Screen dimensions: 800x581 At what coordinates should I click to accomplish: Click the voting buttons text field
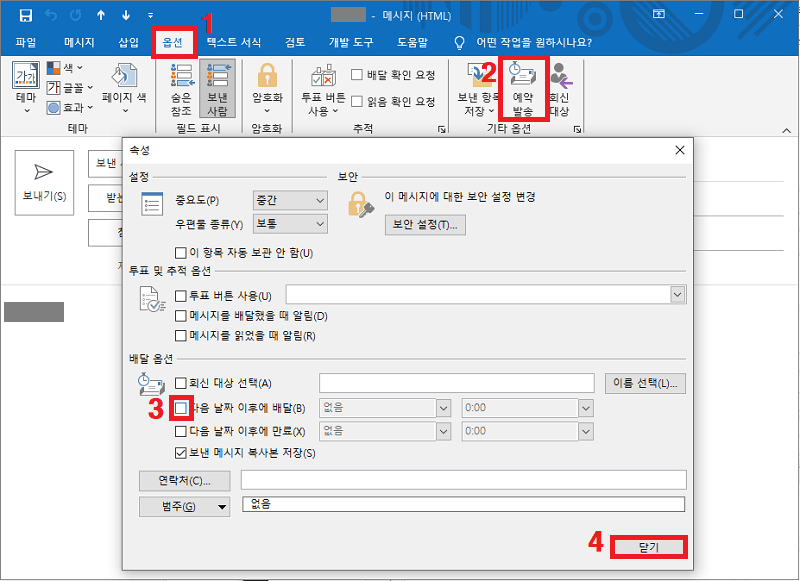pyautogui.click(x=480, y=294)
